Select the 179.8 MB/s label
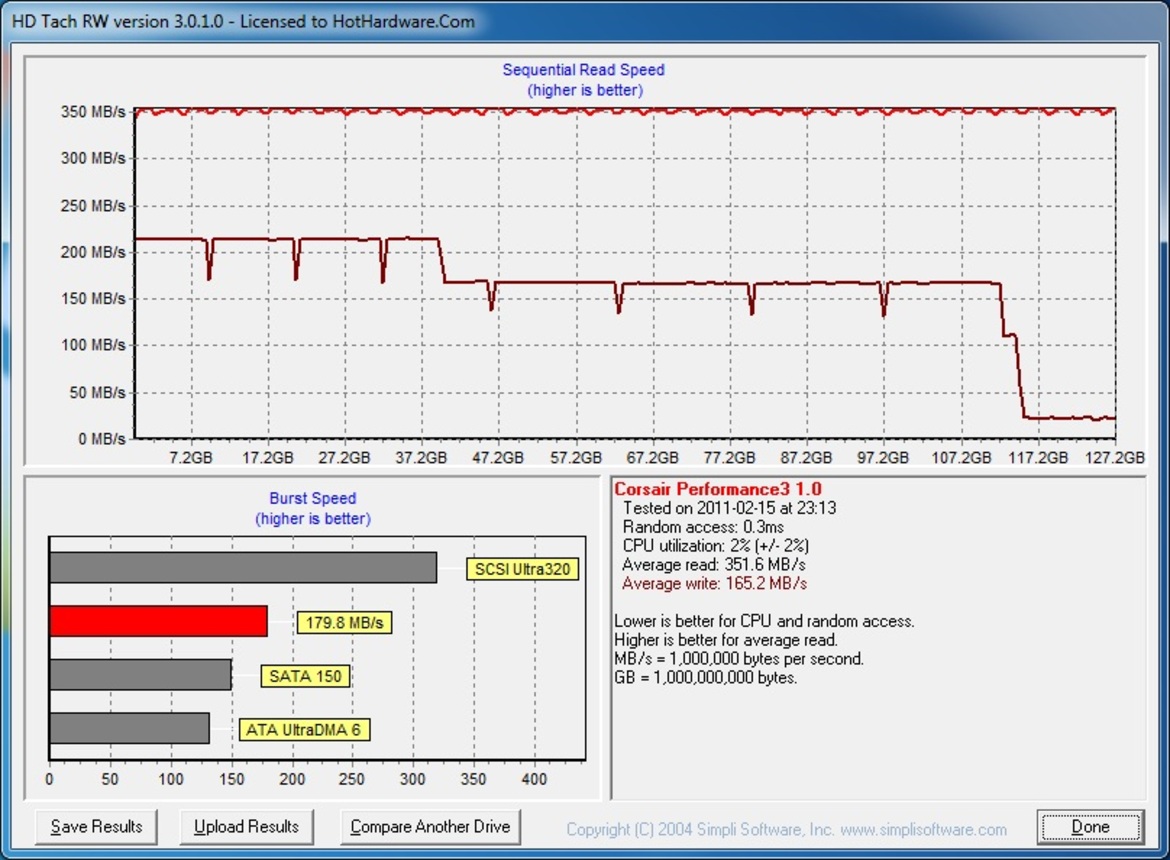Viewport: 1170px width, 860px height. coord(344,622)
